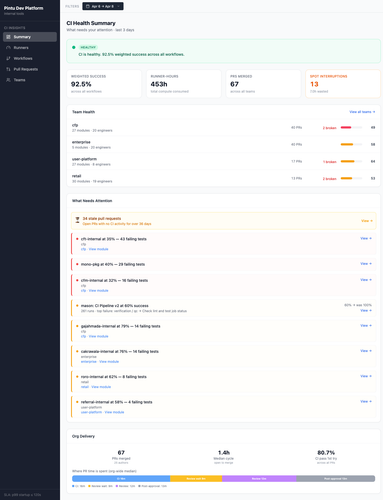Viewport: 383px width, 500px height.
Task: Click the retail team link under roro-internal
Action: 85,387
